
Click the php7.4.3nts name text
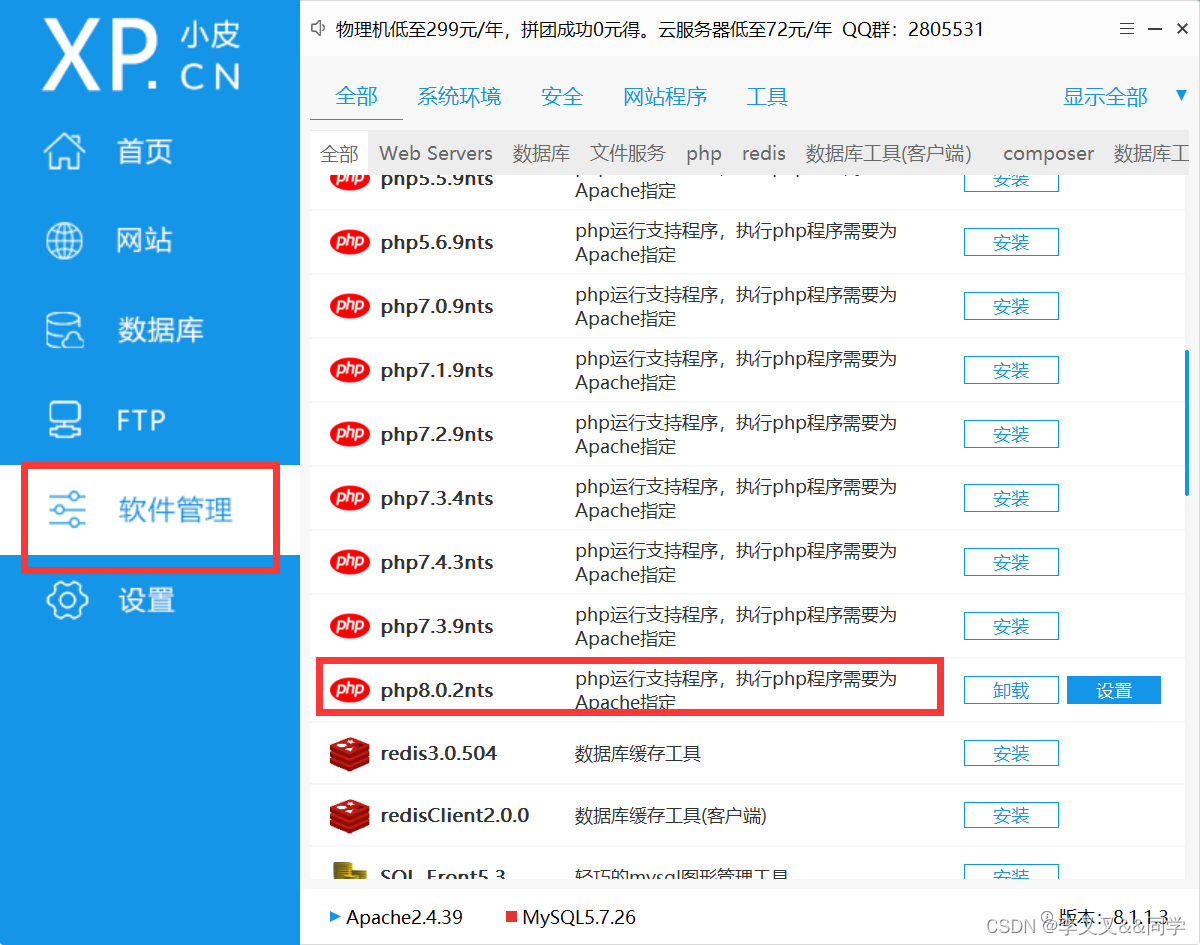click(x=437, y=562)
